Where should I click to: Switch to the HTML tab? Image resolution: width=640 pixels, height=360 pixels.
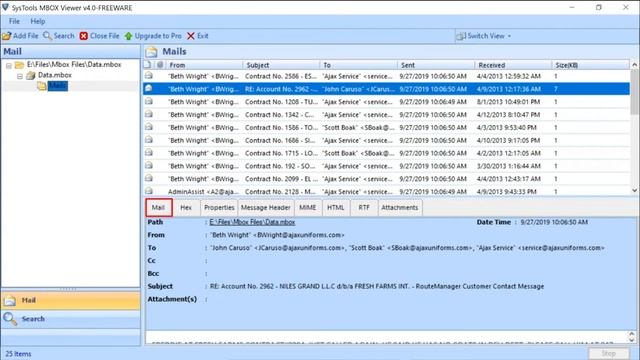click(335, 207)
